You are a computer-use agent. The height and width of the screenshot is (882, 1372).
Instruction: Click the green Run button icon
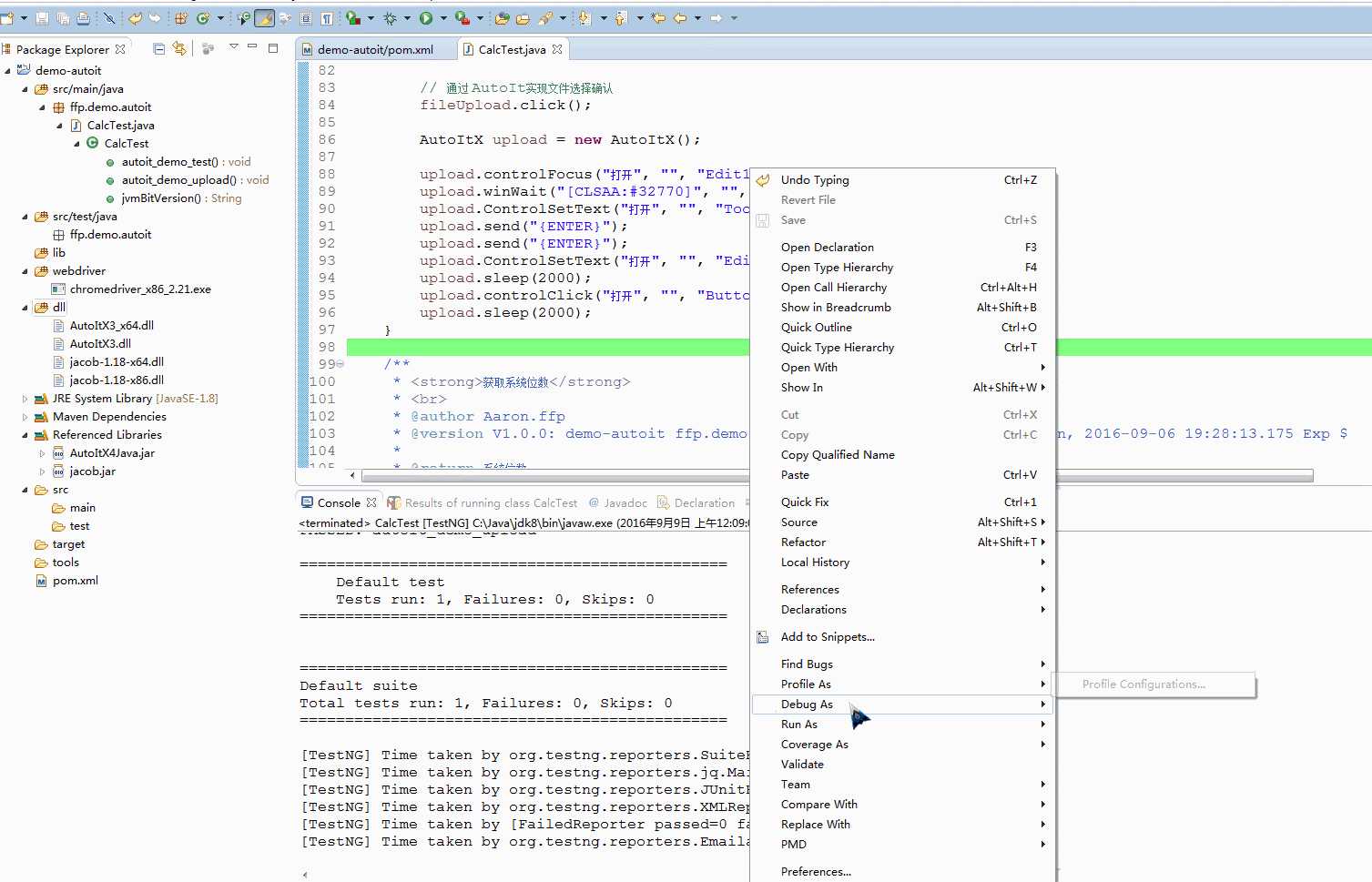coord(425,18)
